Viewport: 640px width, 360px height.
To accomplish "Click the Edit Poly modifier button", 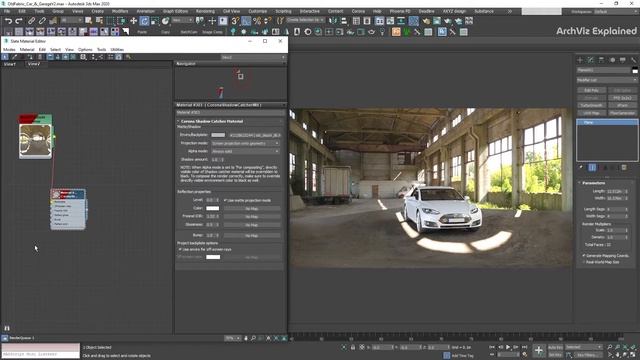I will pos(591,90).
